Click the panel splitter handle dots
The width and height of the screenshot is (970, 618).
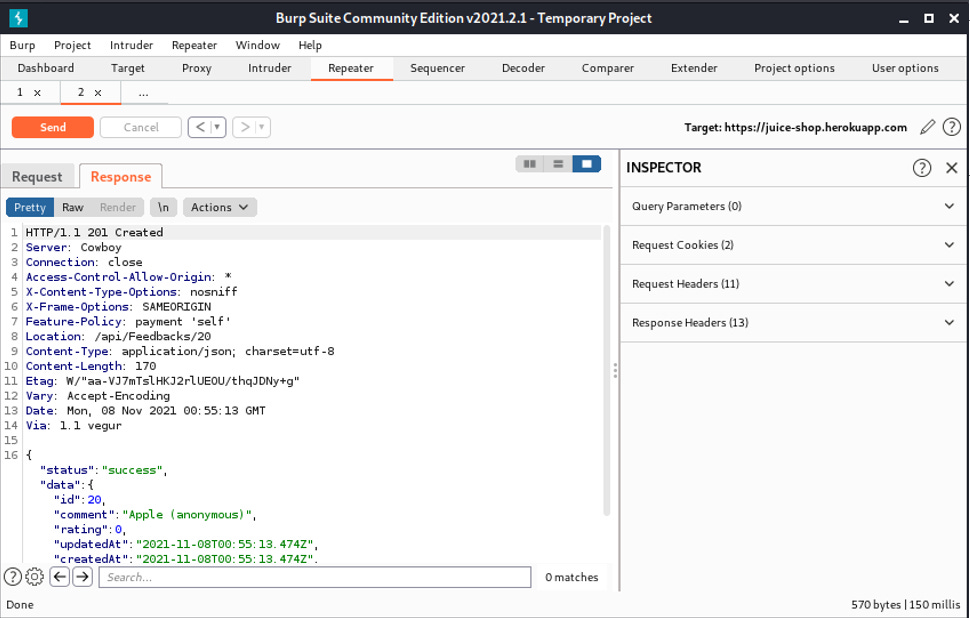tap(615, 371)
